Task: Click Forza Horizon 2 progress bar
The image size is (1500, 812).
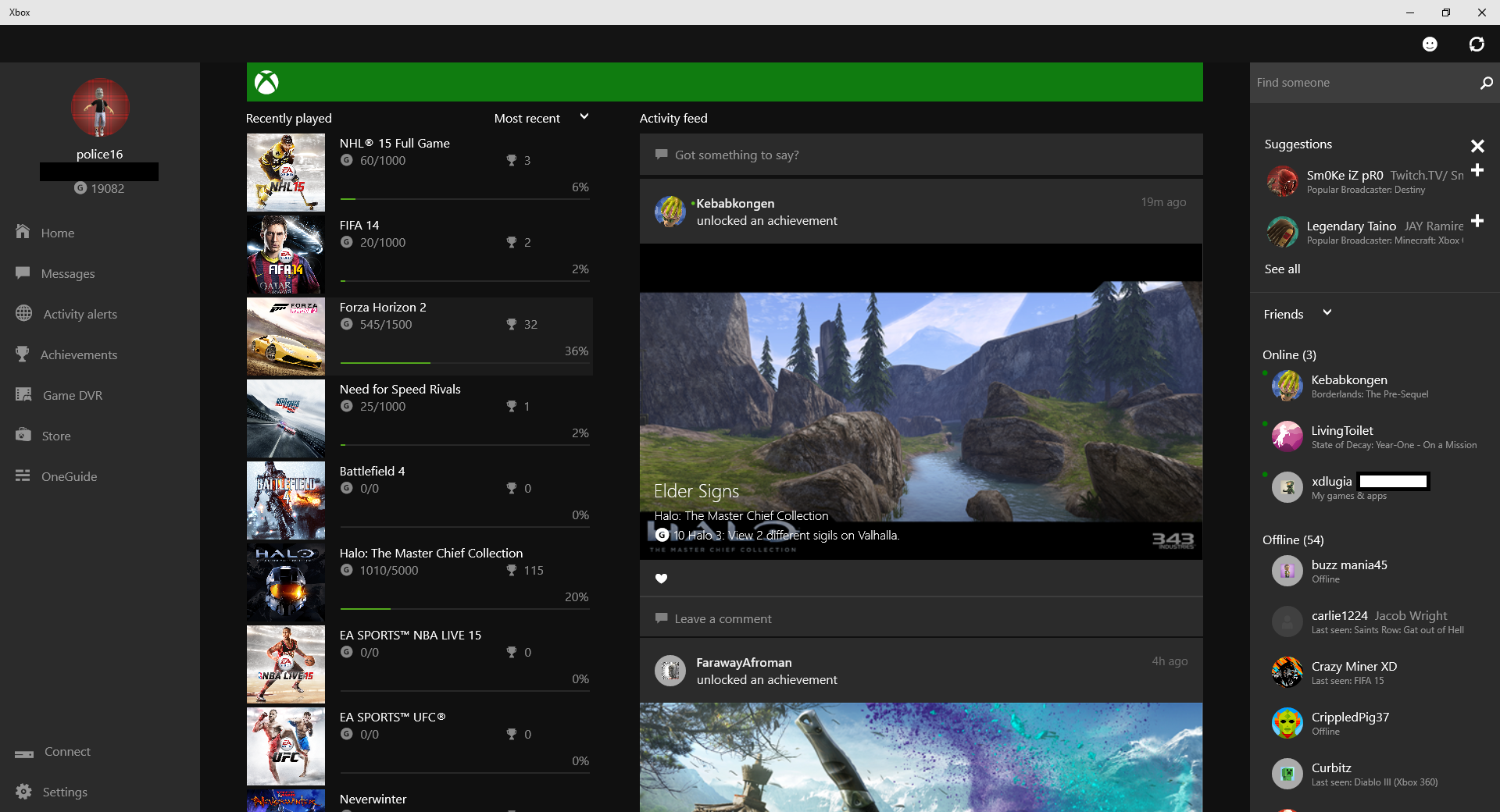Action: click(x=465, y=363)
